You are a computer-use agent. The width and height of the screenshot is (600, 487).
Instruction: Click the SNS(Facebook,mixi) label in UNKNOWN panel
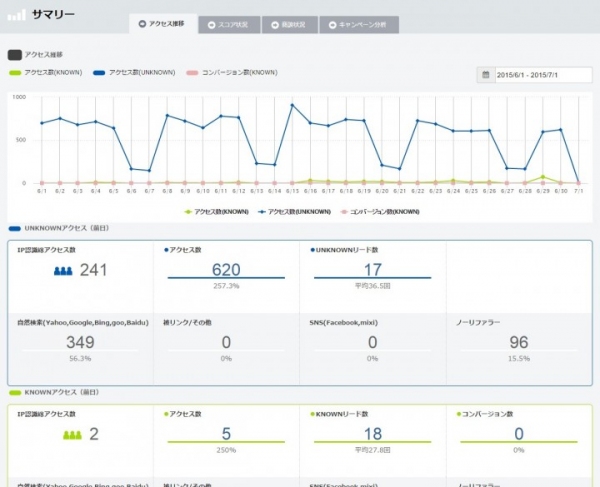[344, 322]
